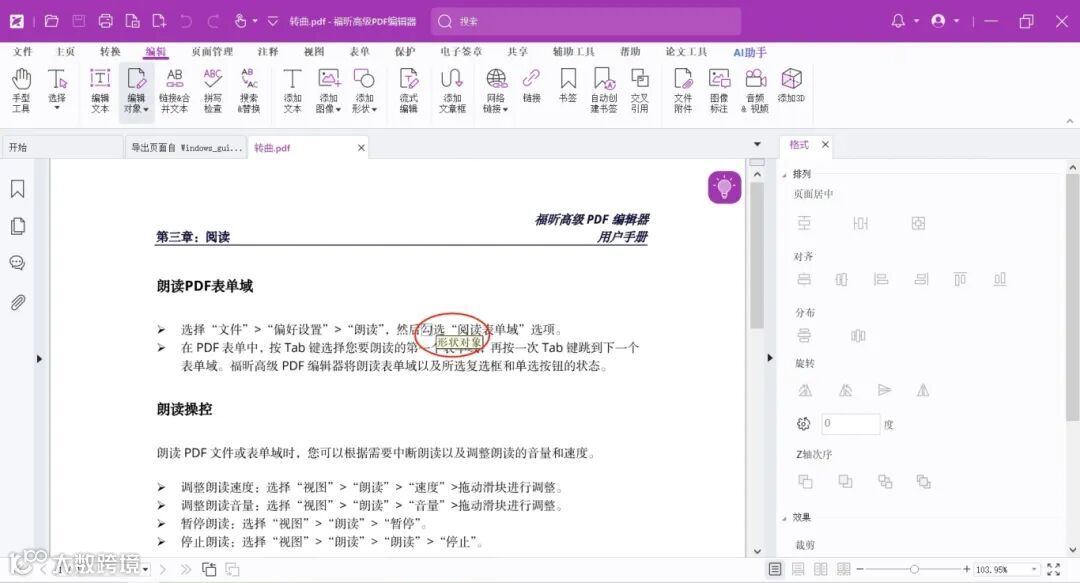The image size is (1080, 583).
Task: Toggle the purple lightbulb tips button
Action: (724, 187)
